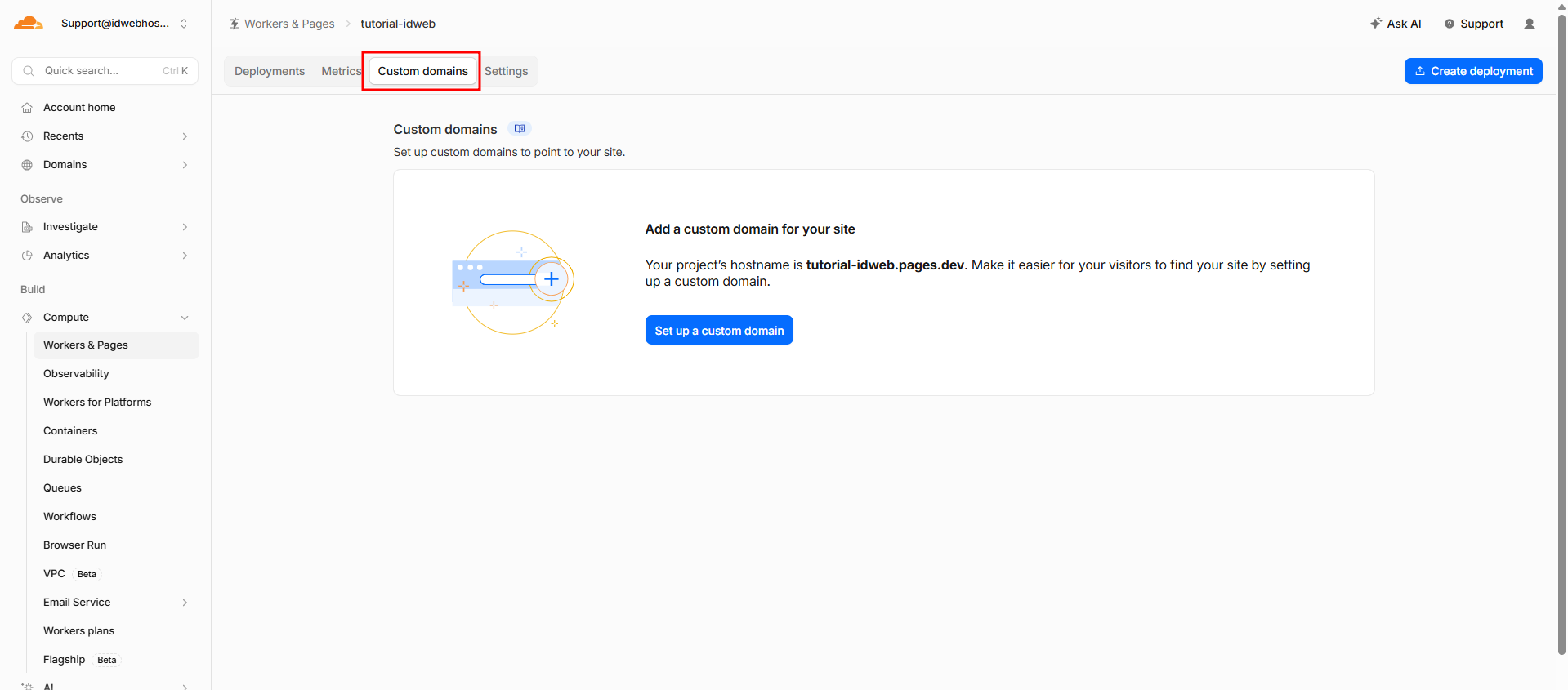Click the tutorial-idweb breadcrumb
Viewport: 1568px width, 690px height.
click(398, 24)
